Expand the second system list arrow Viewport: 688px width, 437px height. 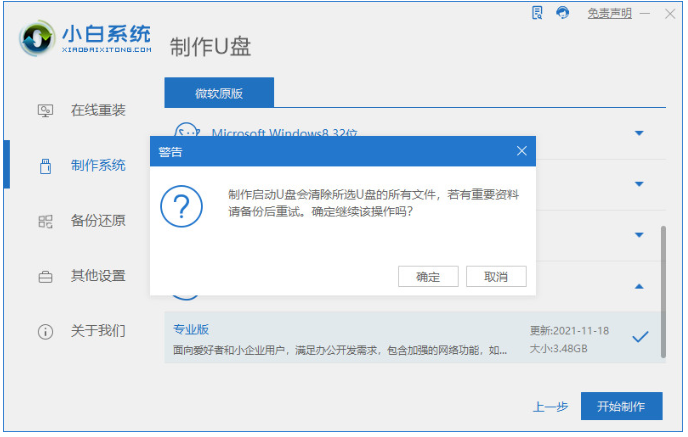point(639,184)
